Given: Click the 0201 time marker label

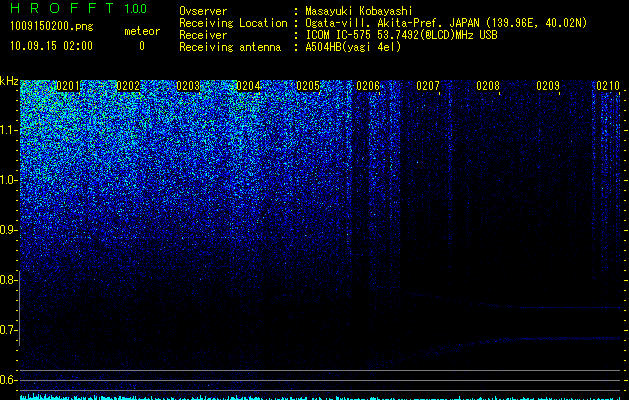Looking at the screenshot, I should 68,86.
